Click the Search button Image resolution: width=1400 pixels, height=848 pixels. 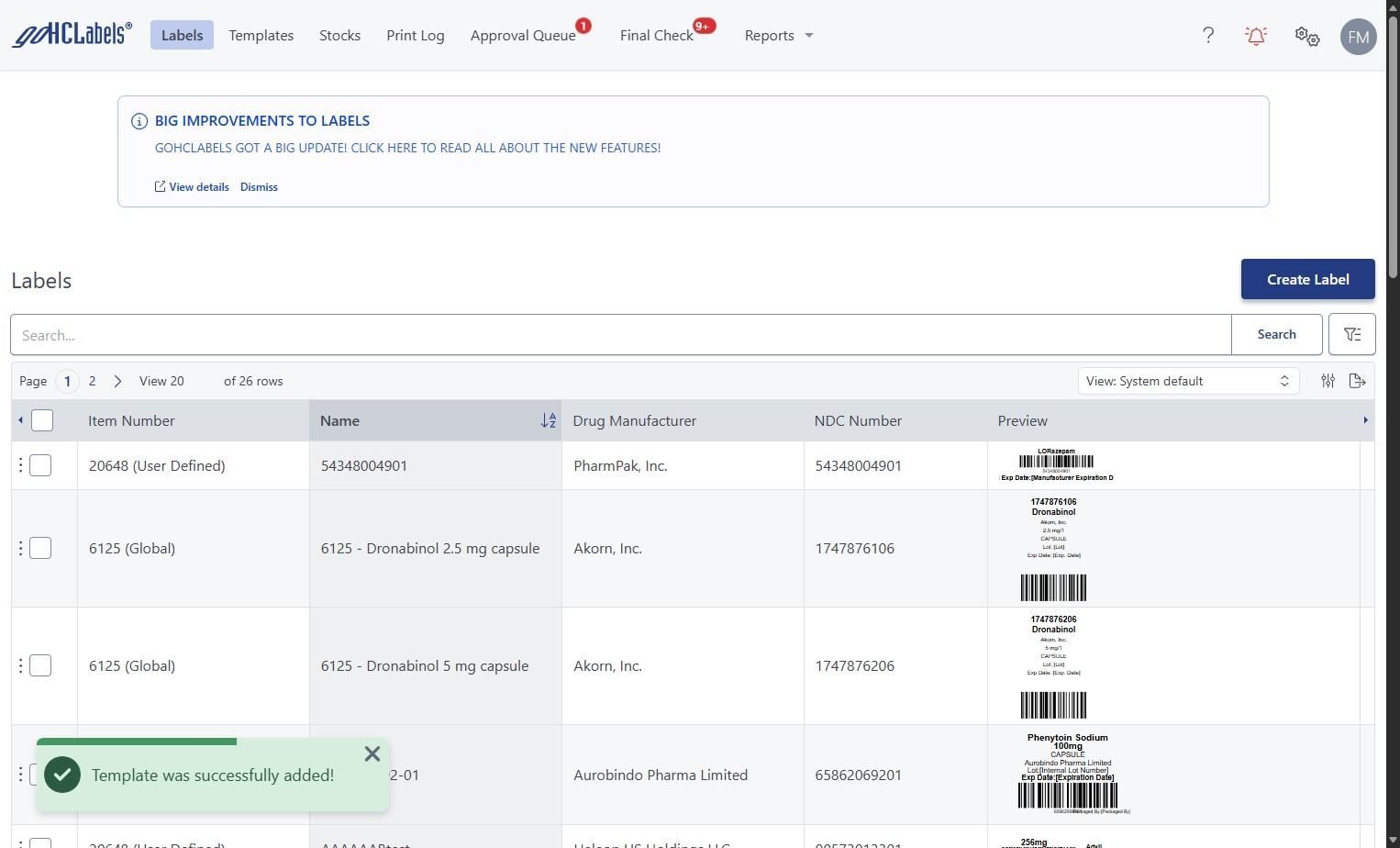coord(1276,334)
